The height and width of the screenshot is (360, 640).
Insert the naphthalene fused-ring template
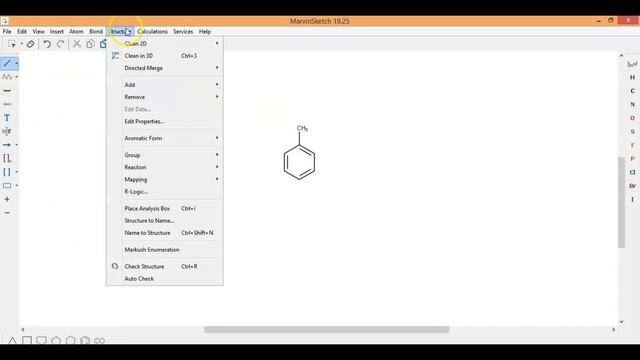100,340
